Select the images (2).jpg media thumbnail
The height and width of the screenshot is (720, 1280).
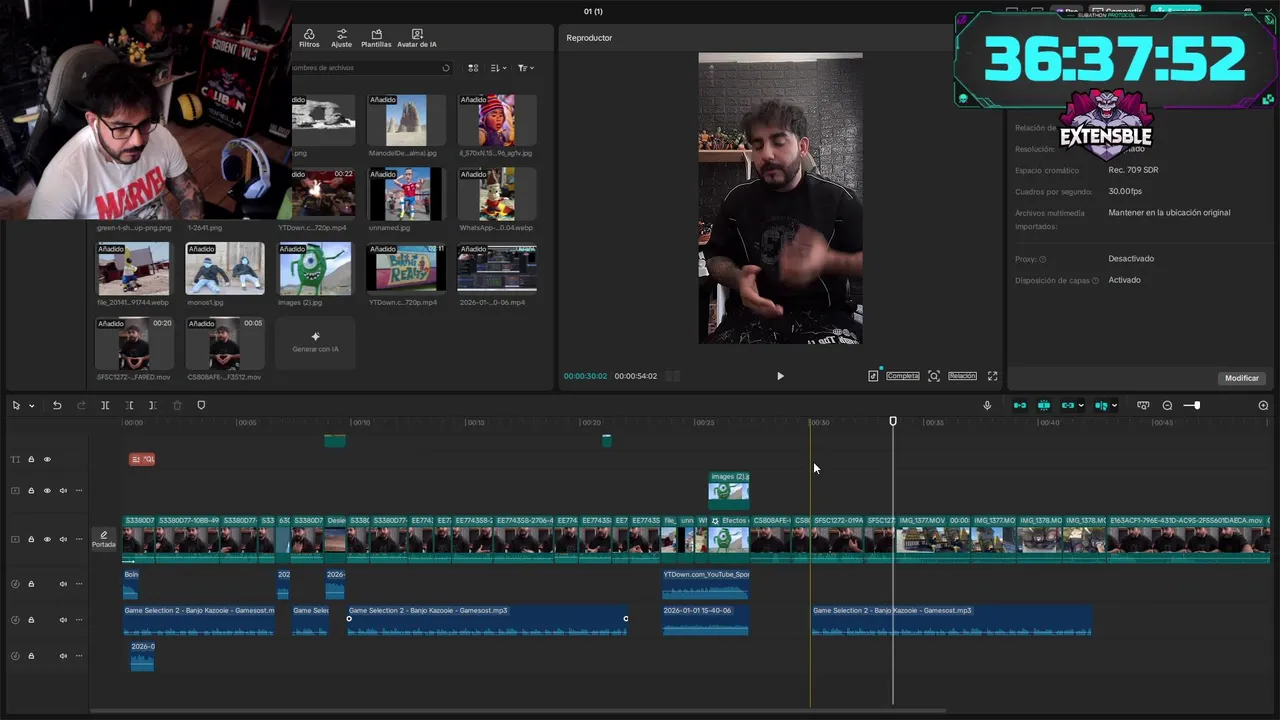point(315,268)
